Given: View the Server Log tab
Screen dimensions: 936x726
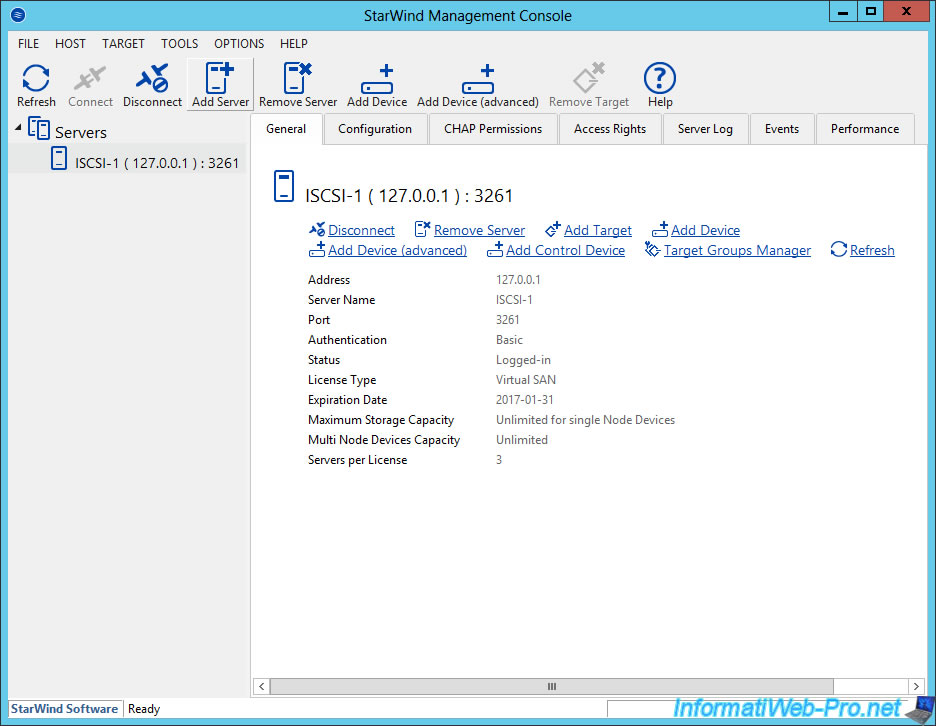Looking at the screenshot, I should point(705,129).
